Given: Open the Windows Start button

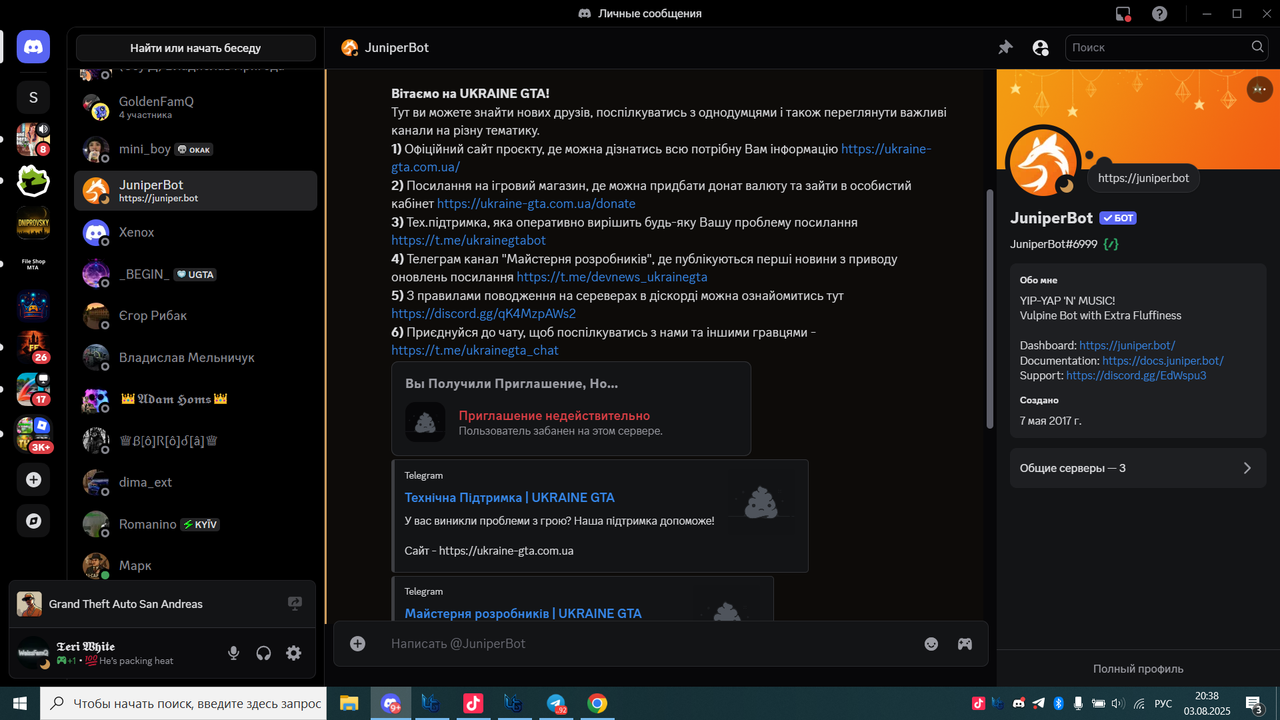Looking at the screenshot, I should 20,703.
